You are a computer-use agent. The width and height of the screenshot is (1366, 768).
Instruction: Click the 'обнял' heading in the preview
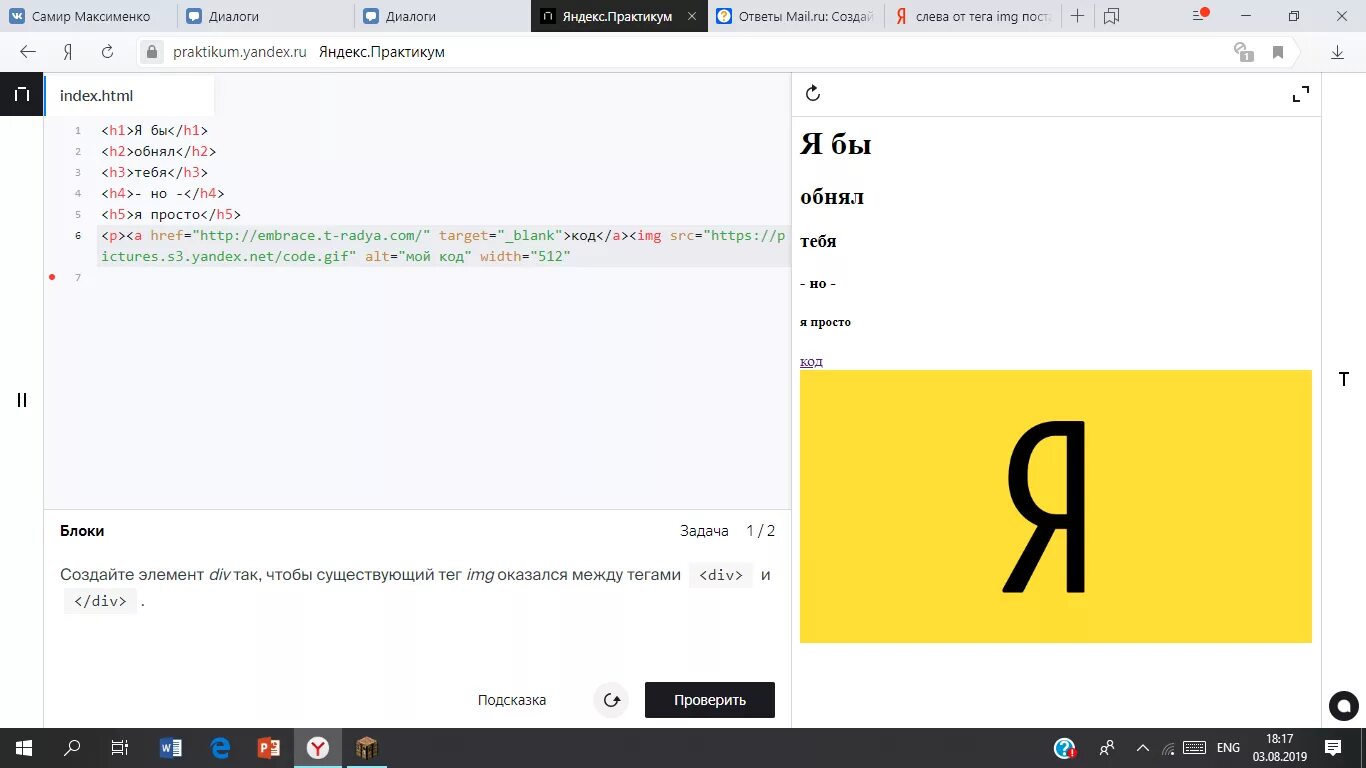pos(832,197)
